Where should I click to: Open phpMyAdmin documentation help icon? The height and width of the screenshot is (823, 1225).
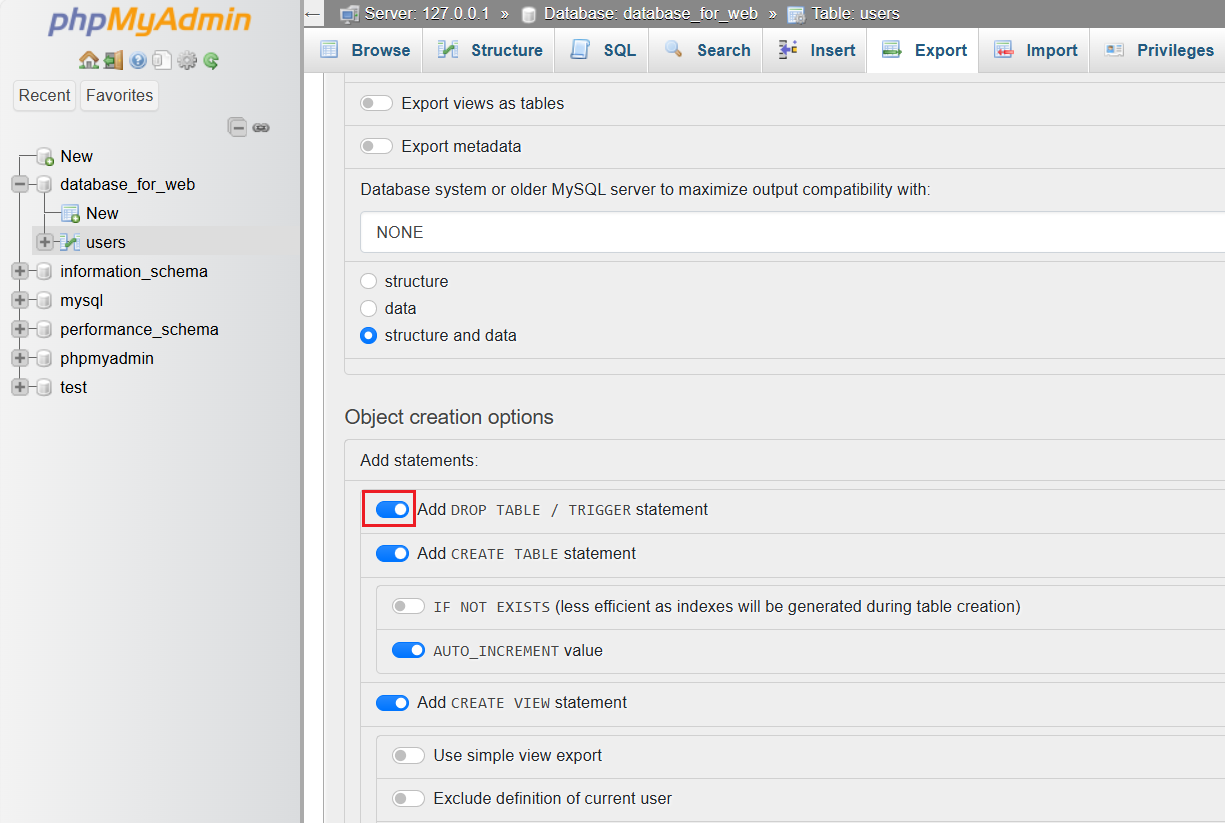[x=138, y=60]
